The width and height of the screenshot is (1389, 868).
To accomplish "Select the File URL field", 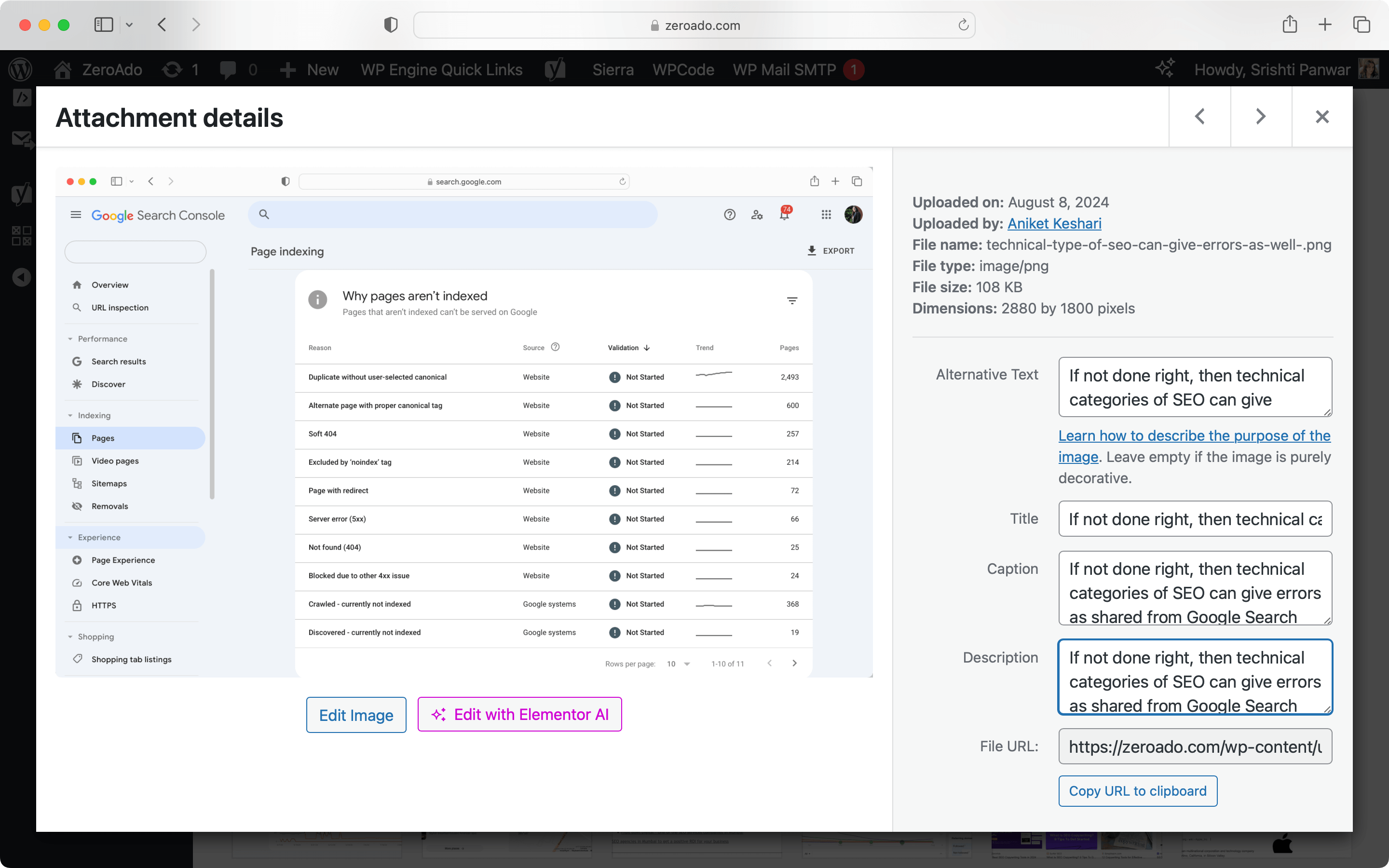I will (1195, 746).
